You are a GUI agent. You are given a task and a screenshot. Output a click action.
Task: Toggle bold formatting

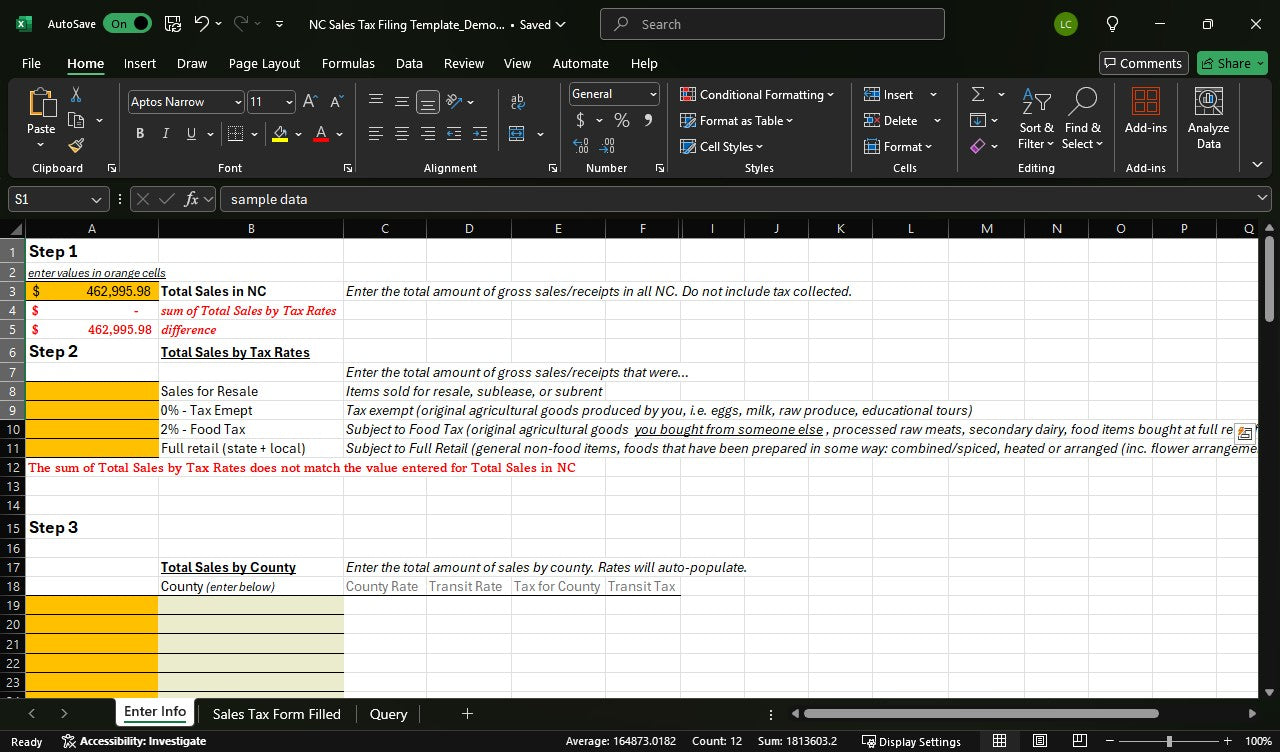pyautogui.click(x=139, y=134)
